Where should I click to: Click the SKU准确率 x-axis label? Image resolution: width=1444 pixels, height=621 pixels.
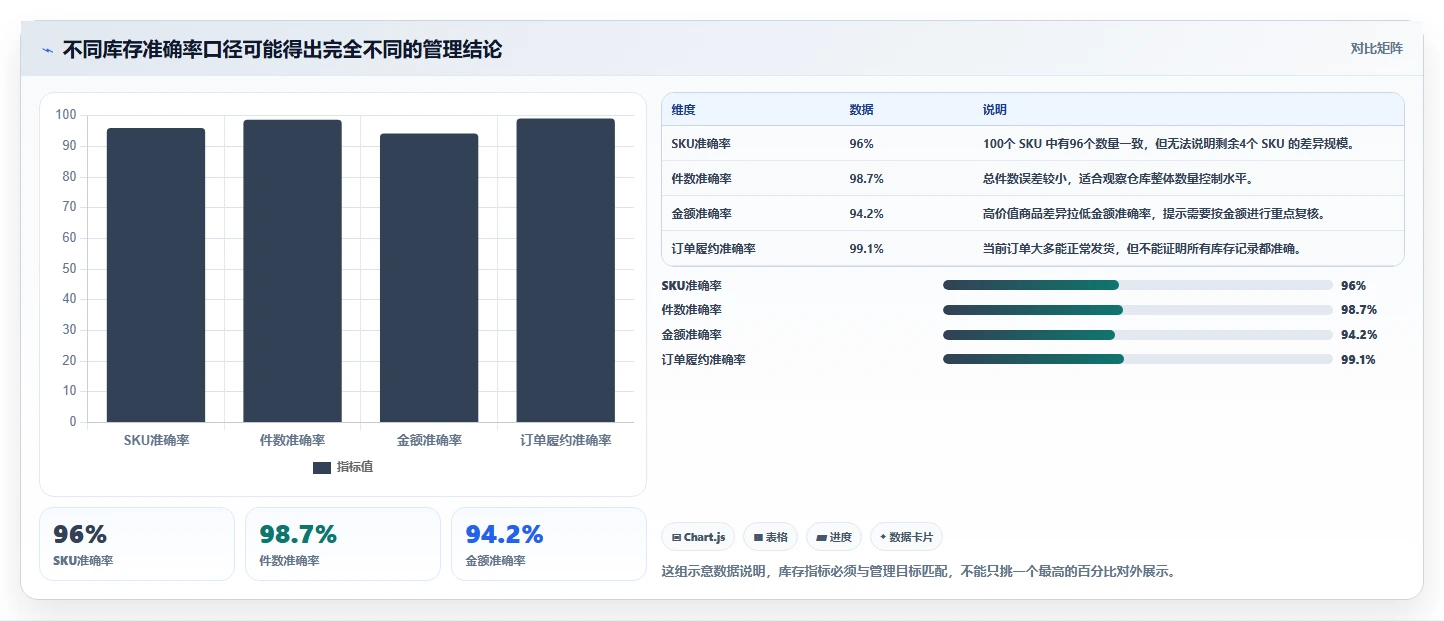156,440
